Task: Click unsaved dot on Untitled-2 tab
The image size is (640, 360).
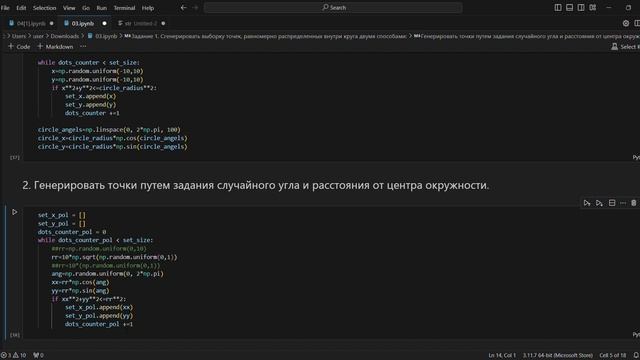Action: pos(163,24)
